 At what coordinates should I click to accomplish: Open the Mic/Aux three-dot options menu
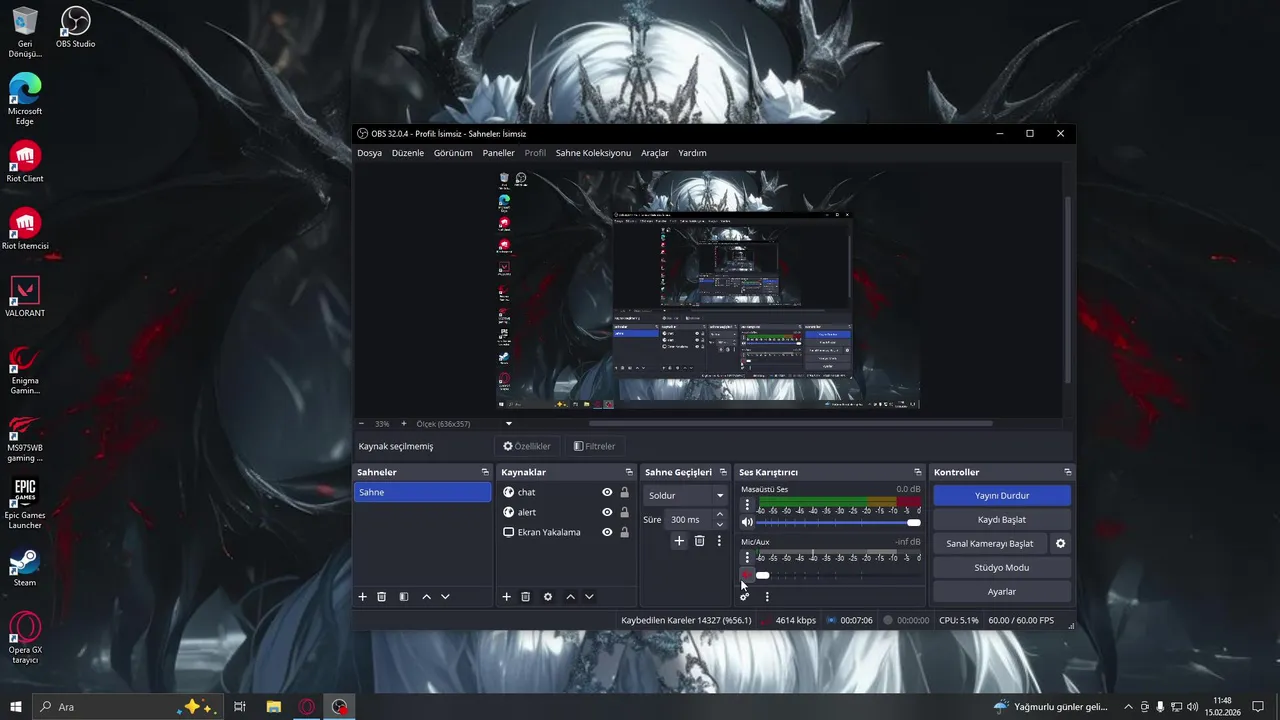[x=747, y=557]
